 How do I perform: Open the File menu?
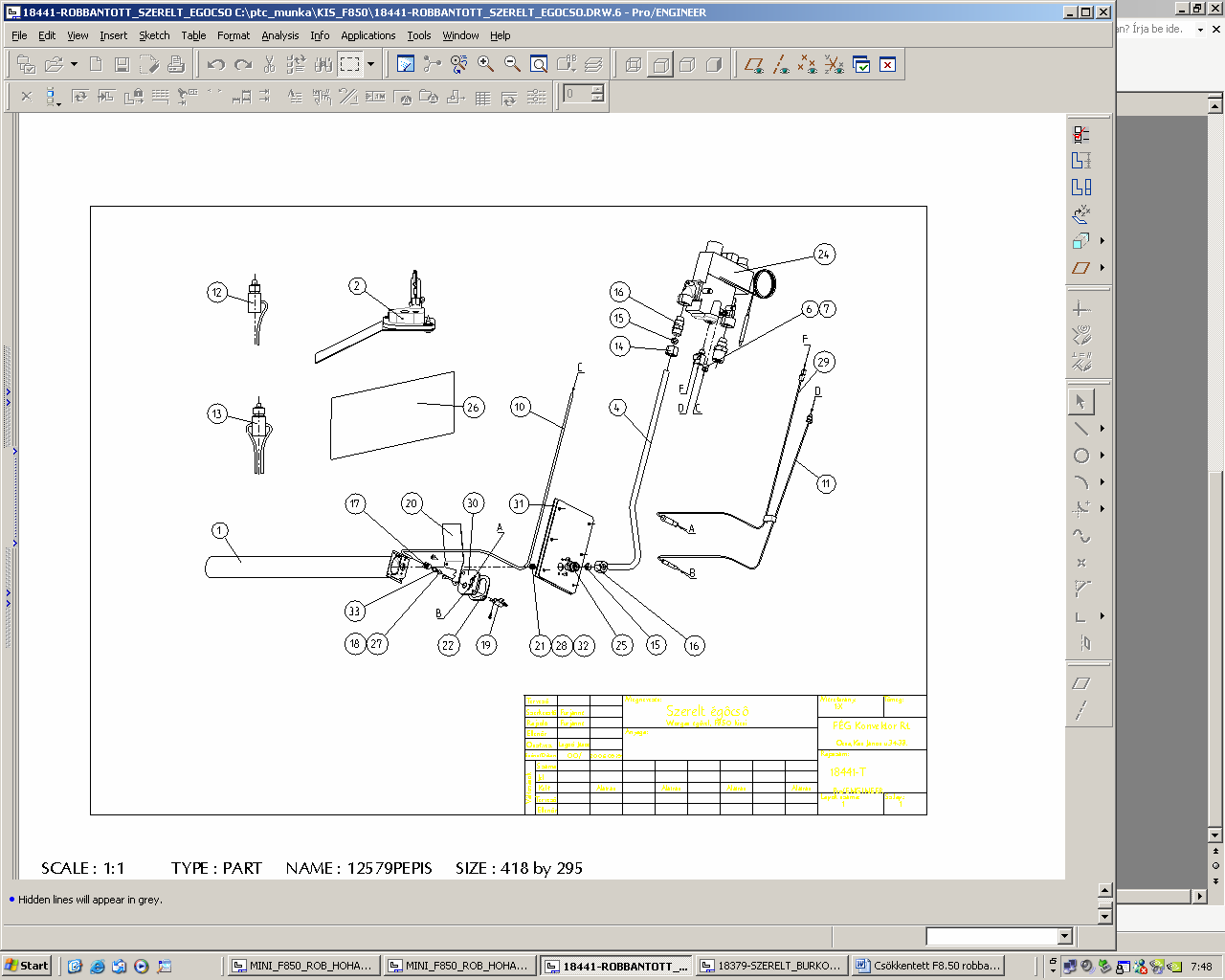pyautogui.click(x=19, y=35)
